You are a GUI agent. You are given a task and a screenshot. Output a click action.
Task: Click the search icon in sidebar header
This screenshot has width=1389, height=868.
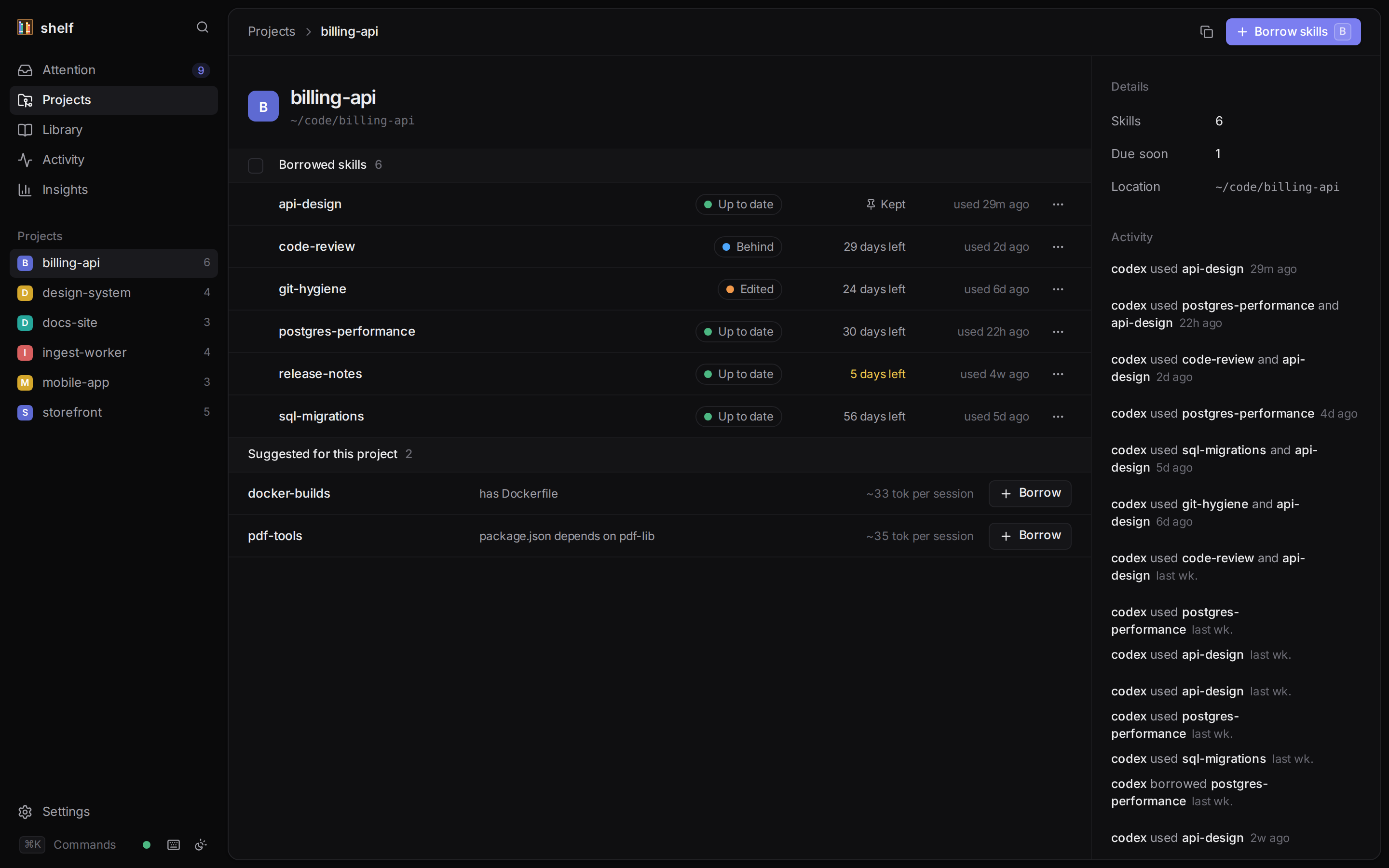(x=202, y=27)
